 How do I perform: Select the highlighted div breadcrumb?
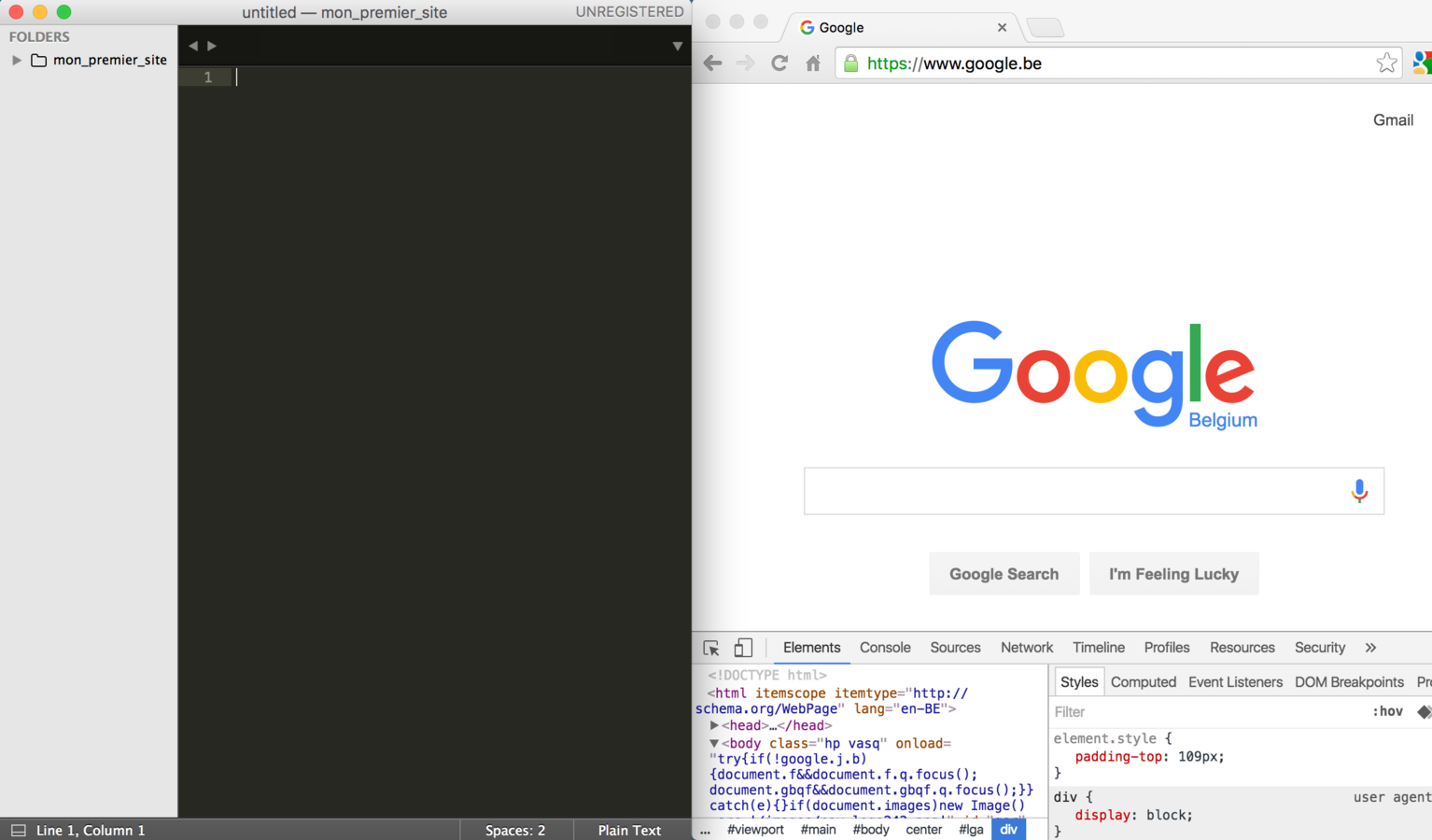(1008, 830)
